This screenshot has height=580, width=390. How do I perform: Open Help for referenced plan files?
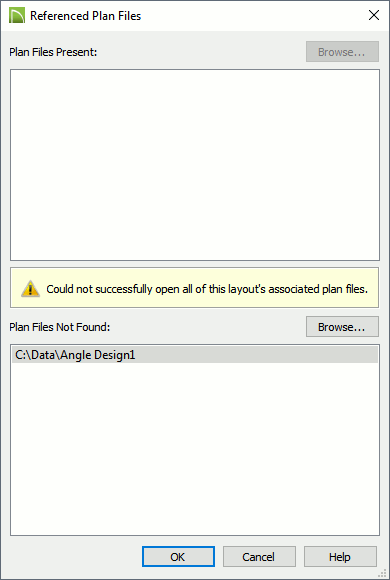pyautogui.click(x=340, y=557)
